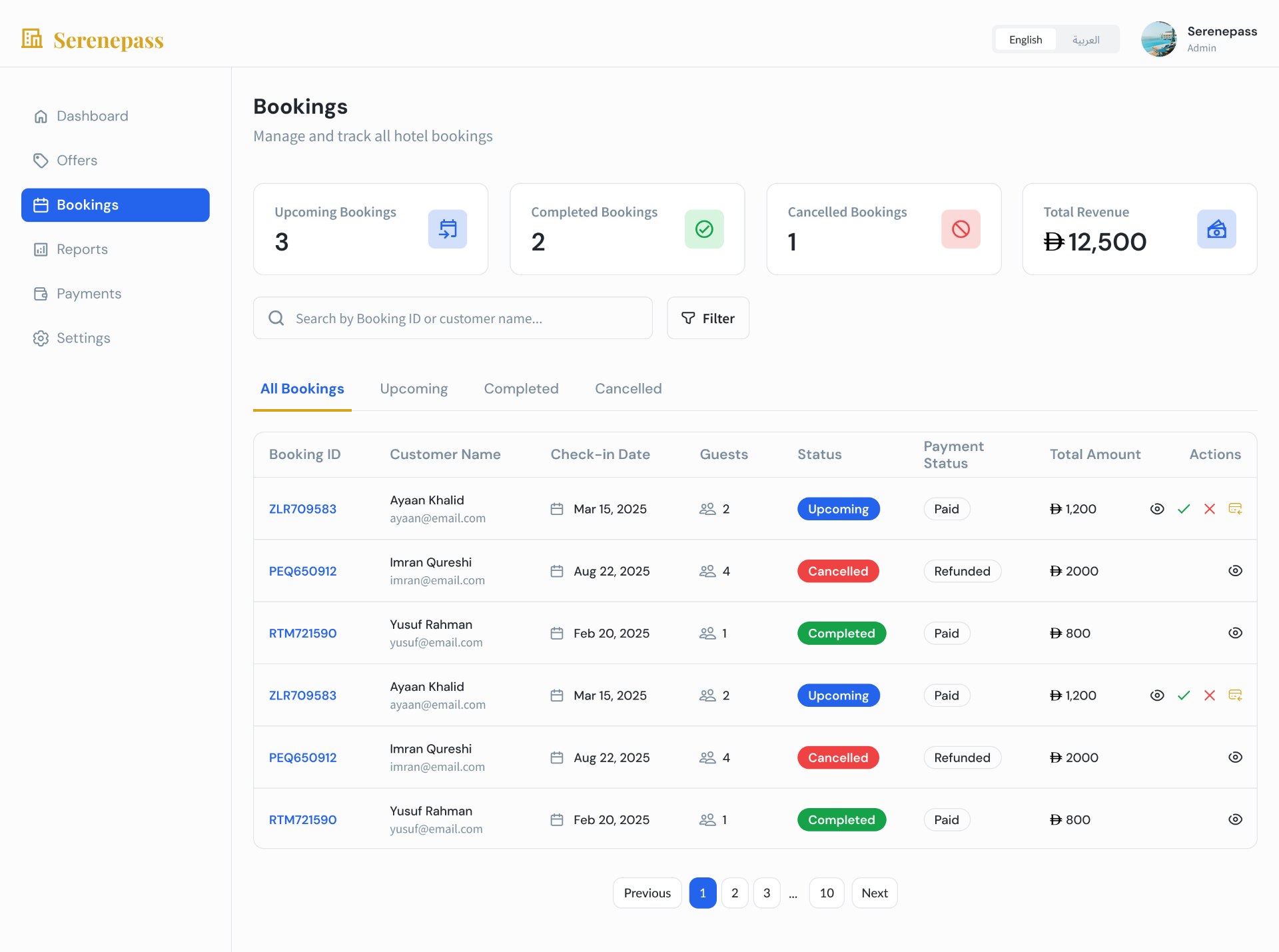View details eye icon, first RTM721590 row
This screenshot has width=1279, height=952.
click(1235, 633)
